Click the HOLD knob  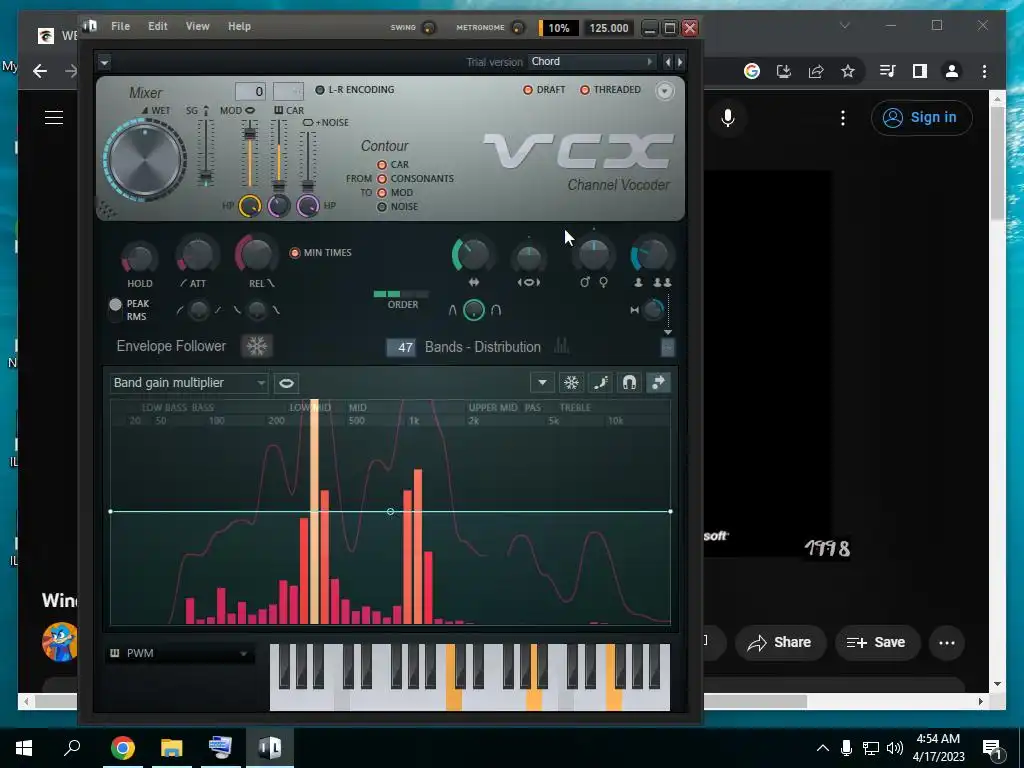139,259
